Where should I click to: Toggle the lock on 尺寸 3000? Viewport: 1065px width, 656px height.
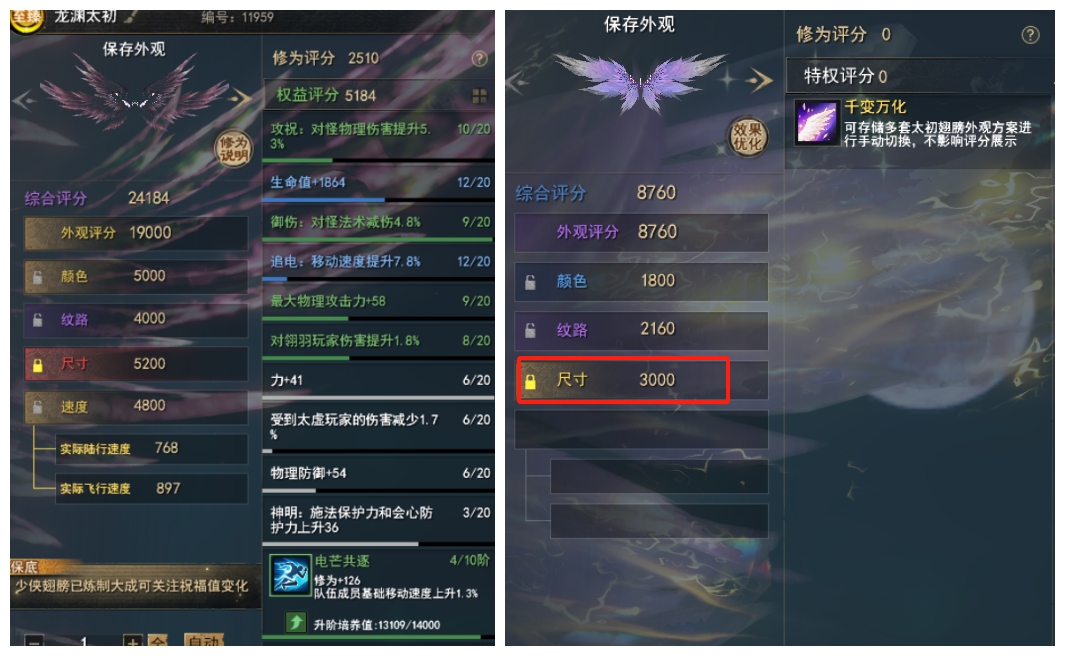click(530, 382)
